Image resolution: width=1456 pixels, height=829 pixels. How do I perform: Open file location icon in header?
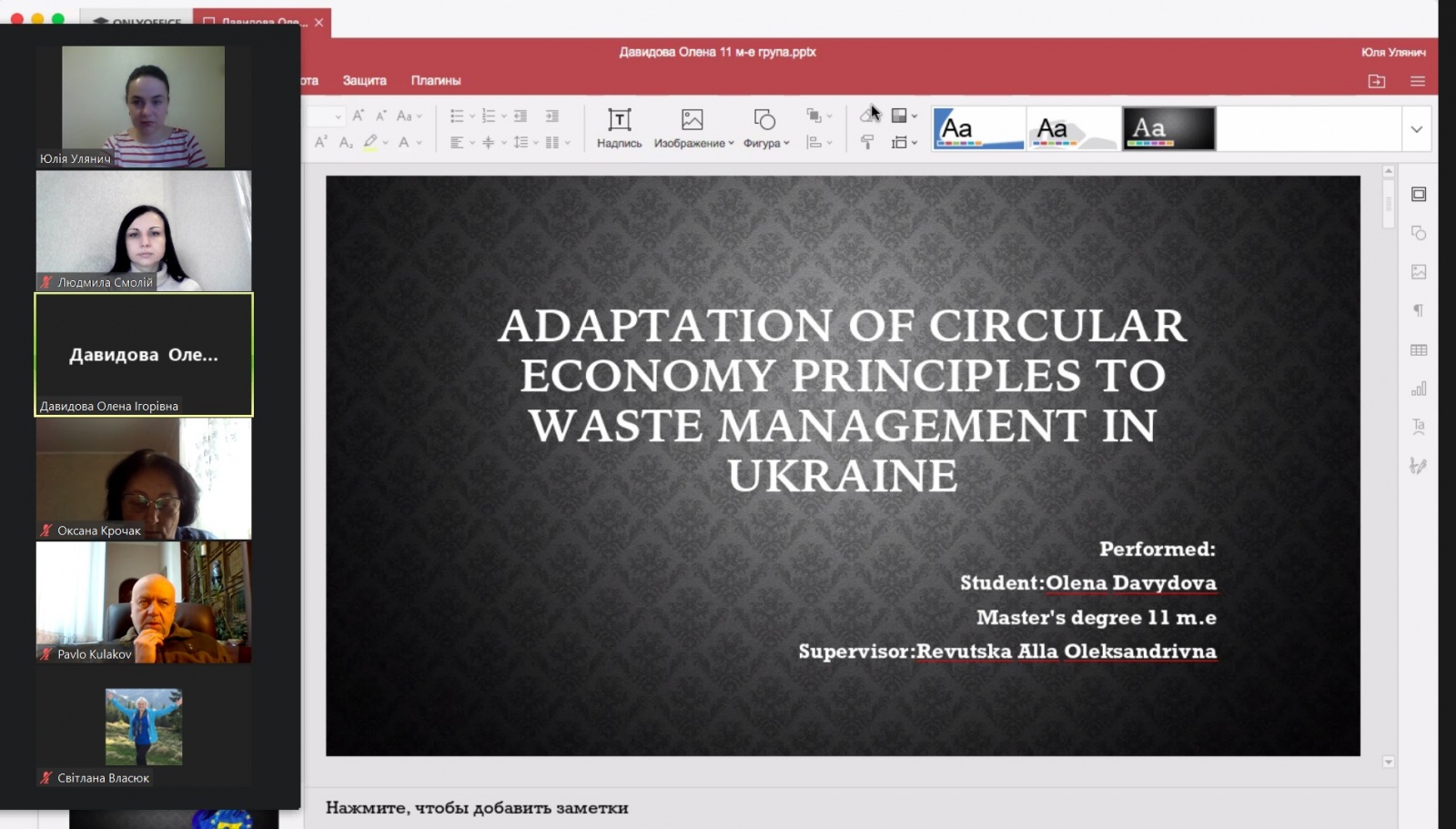click(x=1377, y=81)
